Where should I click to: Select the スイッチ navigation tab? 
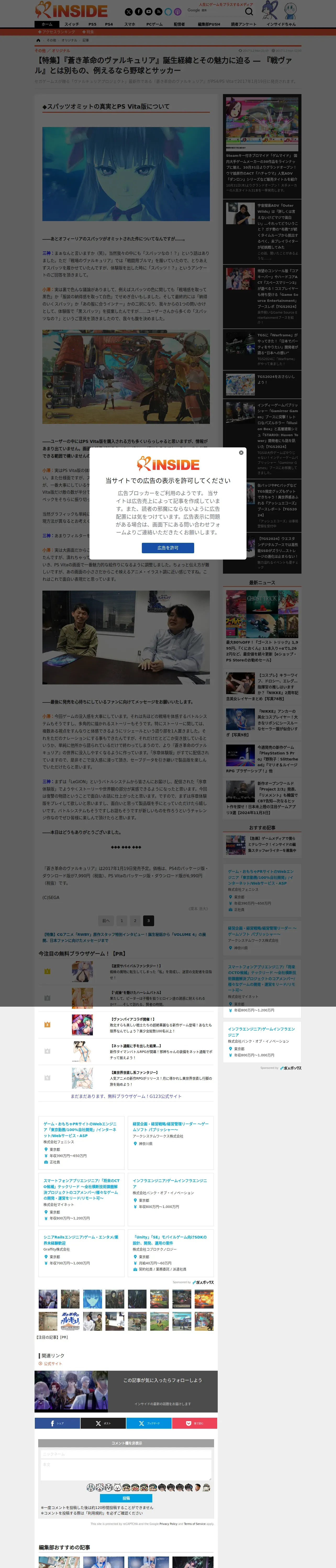point(71,24)
